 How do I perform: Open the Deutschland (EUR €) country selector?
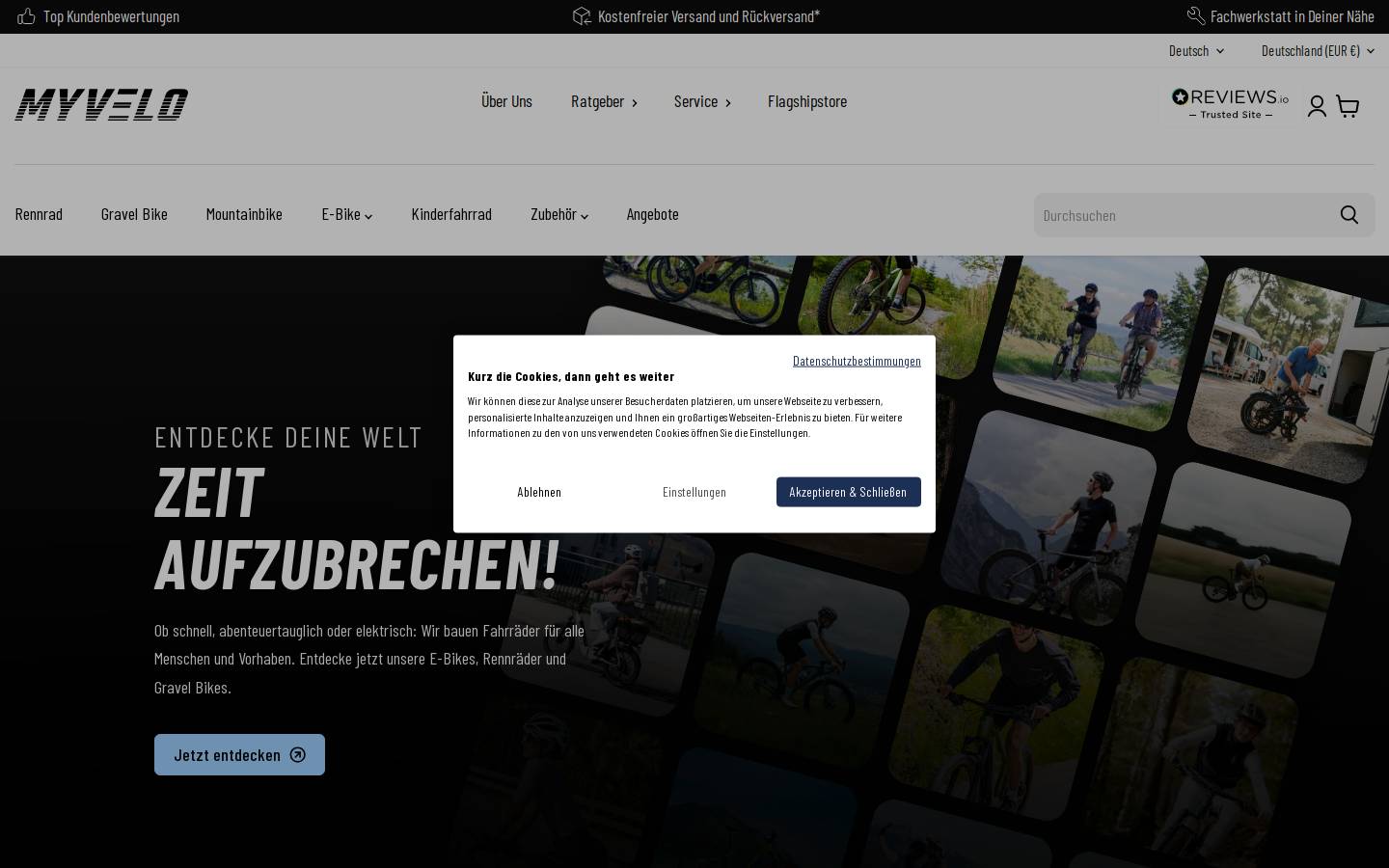1318,51
